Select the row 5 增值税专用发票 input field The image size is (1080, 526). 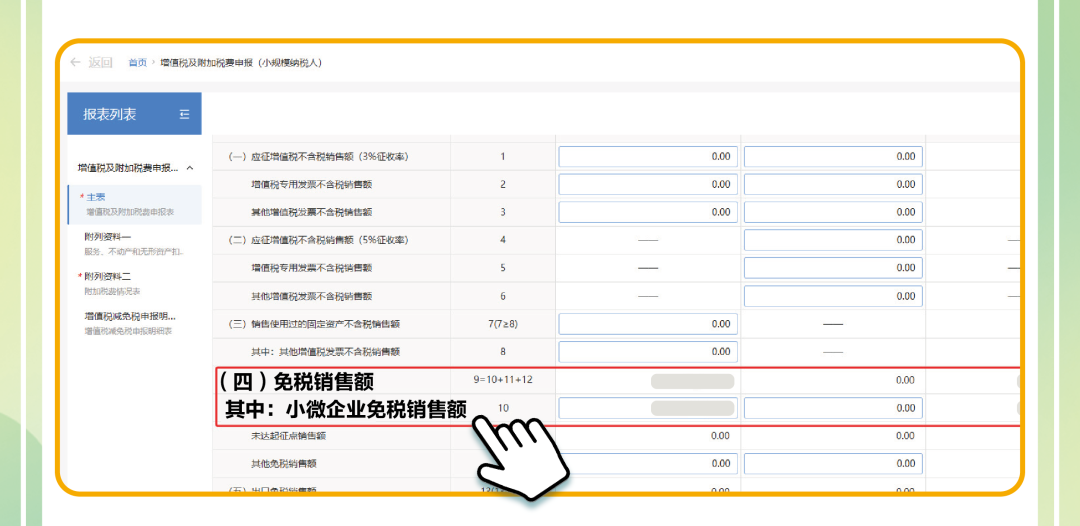click(x=832, y=268)
